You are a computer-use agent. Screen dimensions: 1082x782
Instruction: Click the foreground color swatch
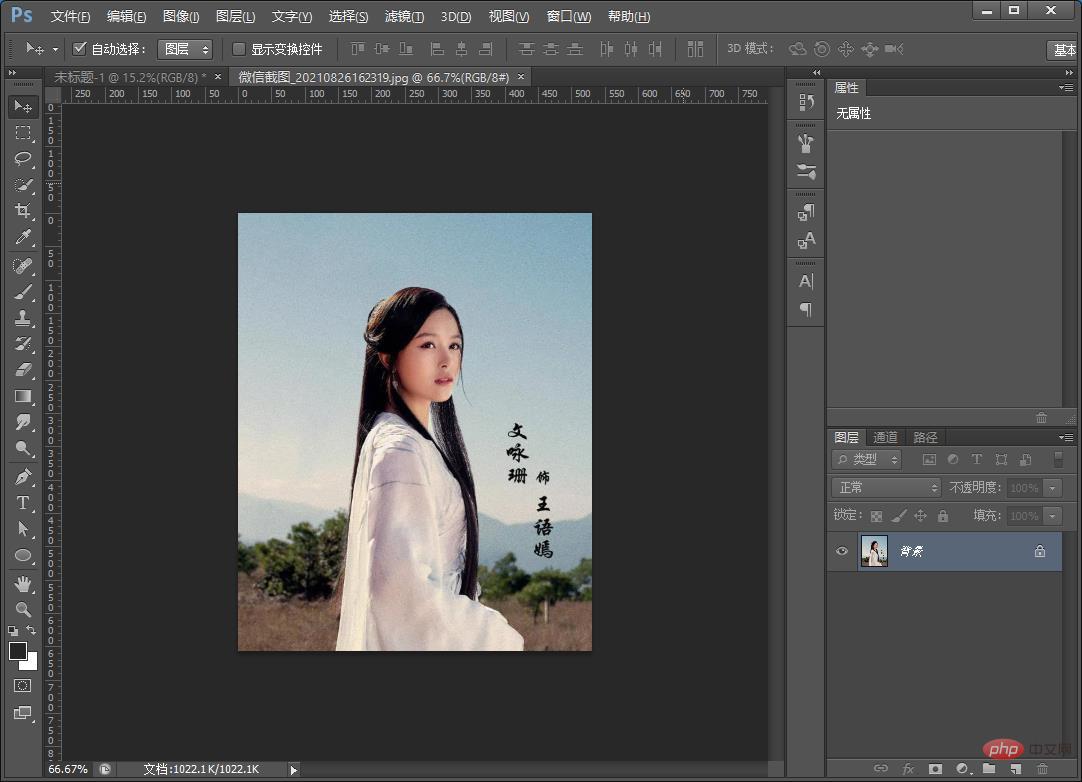16,650
